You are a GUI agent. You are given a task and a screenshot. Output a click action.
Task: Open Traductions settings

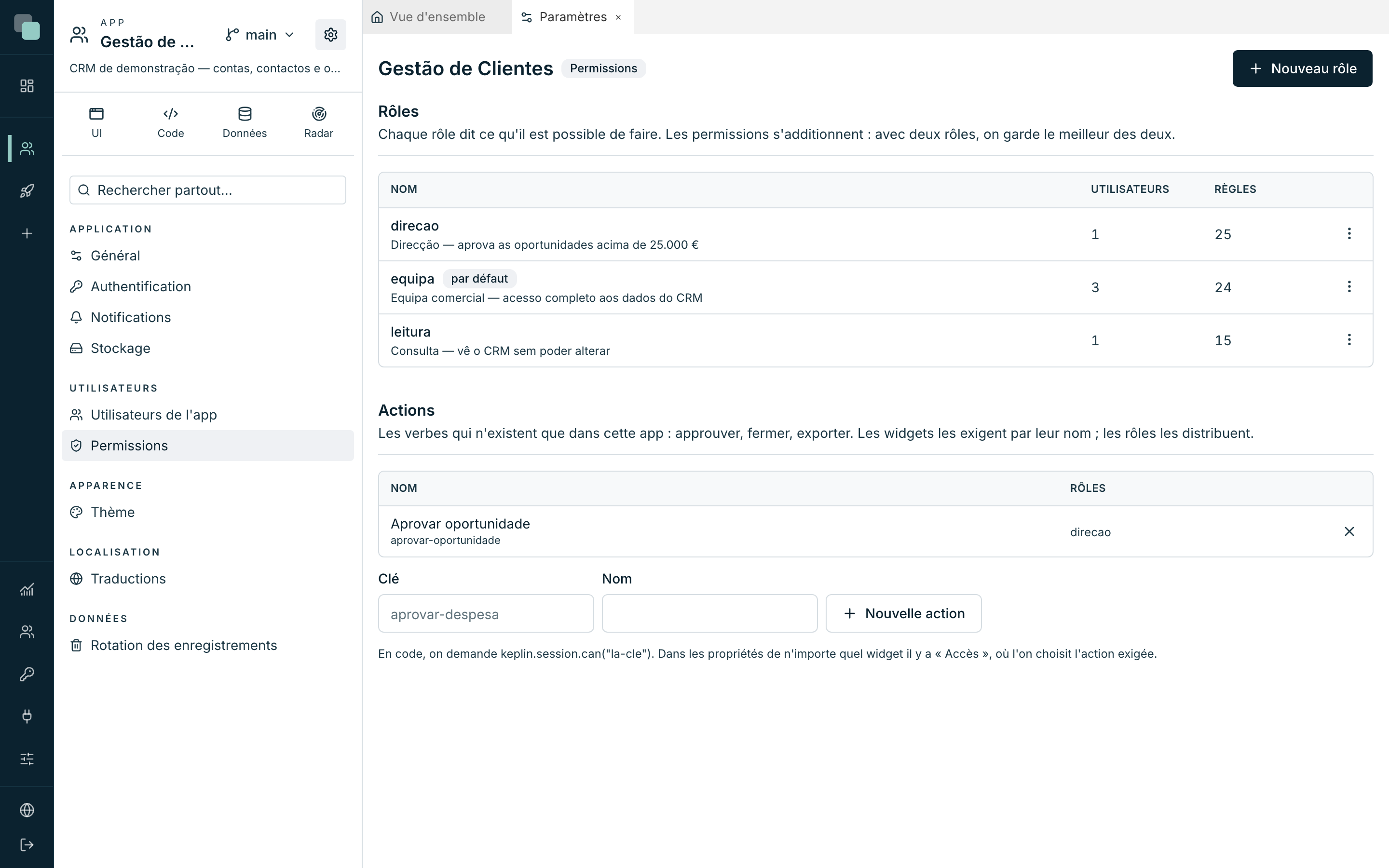(208, 579)
